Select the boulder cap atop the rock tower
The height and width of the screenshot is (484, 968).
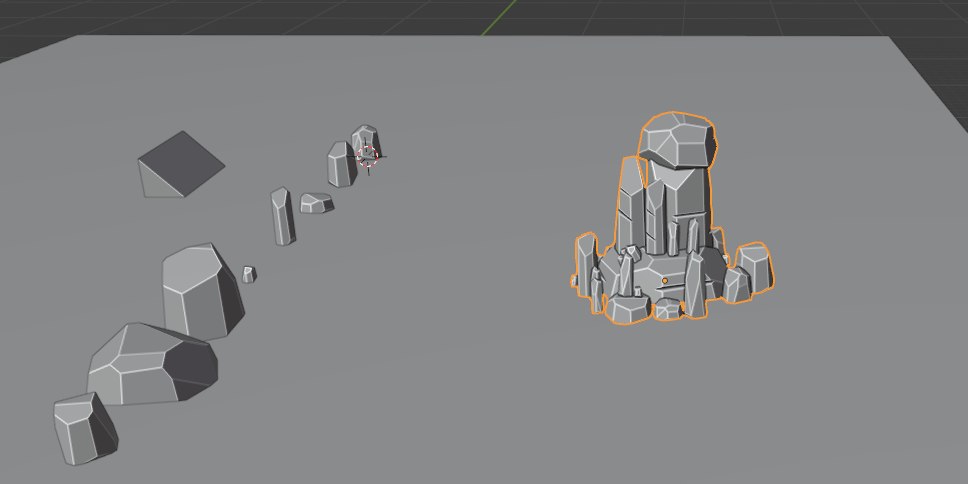coord(678,141)
